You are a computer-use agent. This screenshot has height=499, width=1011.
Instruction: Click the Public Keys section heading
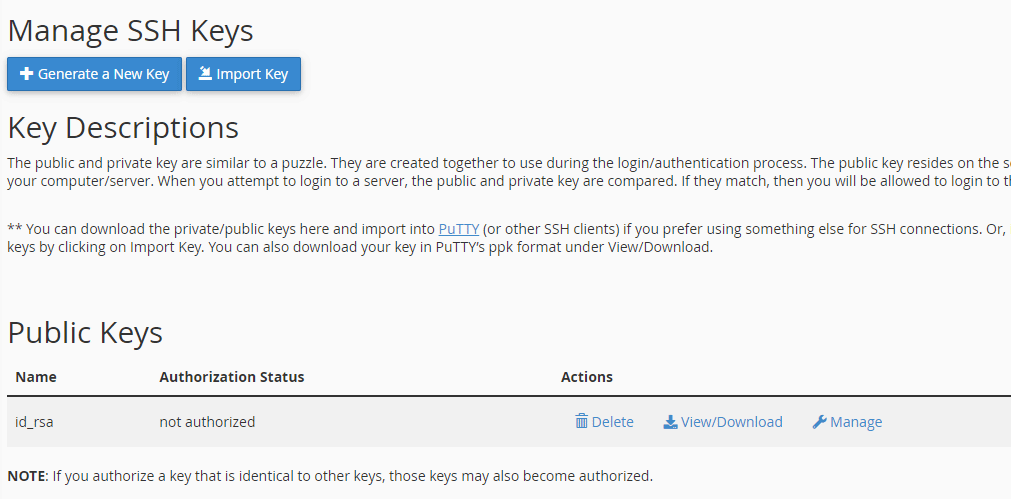(x=85, y=333)
